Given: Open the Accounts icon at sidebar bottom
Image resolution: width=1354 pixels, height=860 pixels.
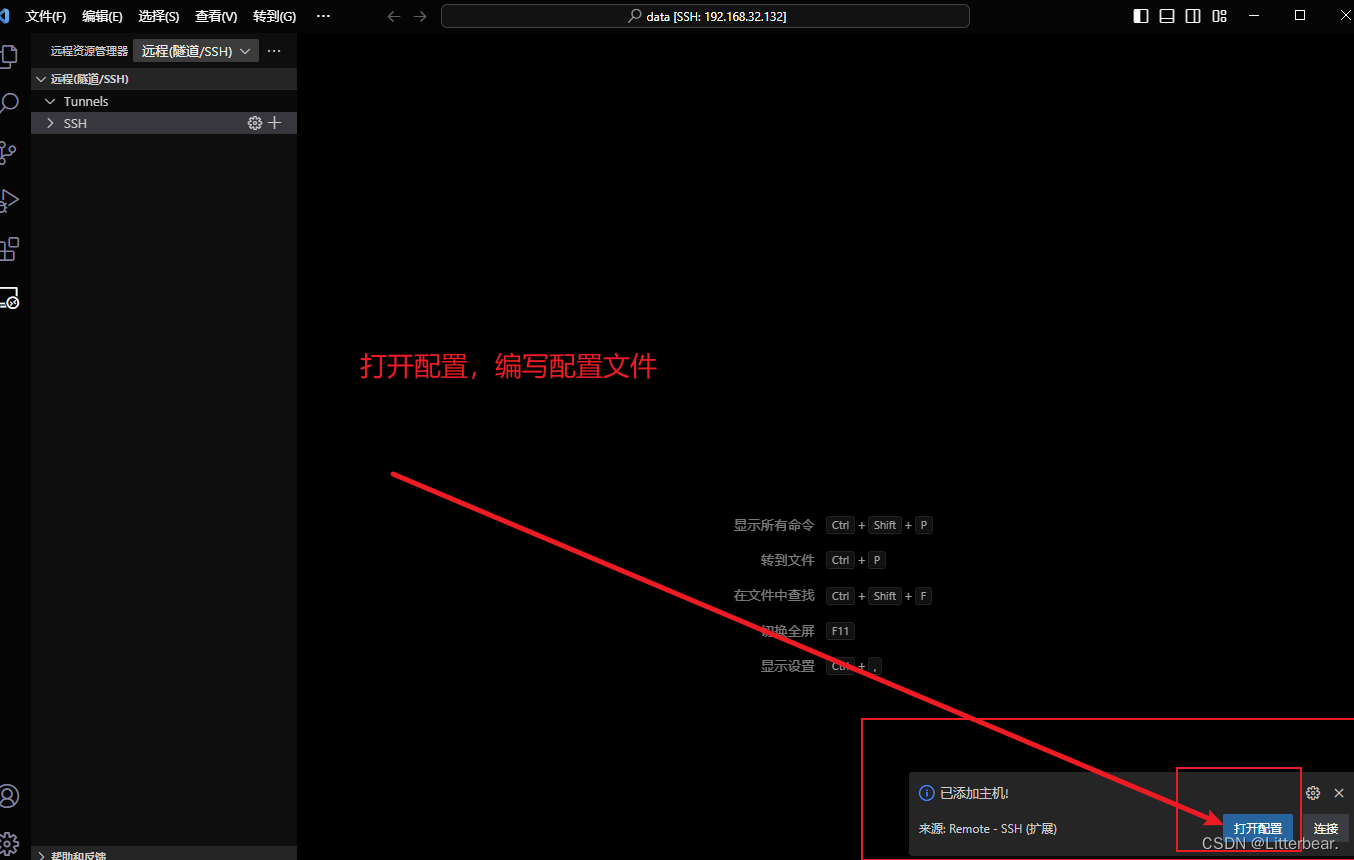Looking at the screenshot, I should [10, 796].
